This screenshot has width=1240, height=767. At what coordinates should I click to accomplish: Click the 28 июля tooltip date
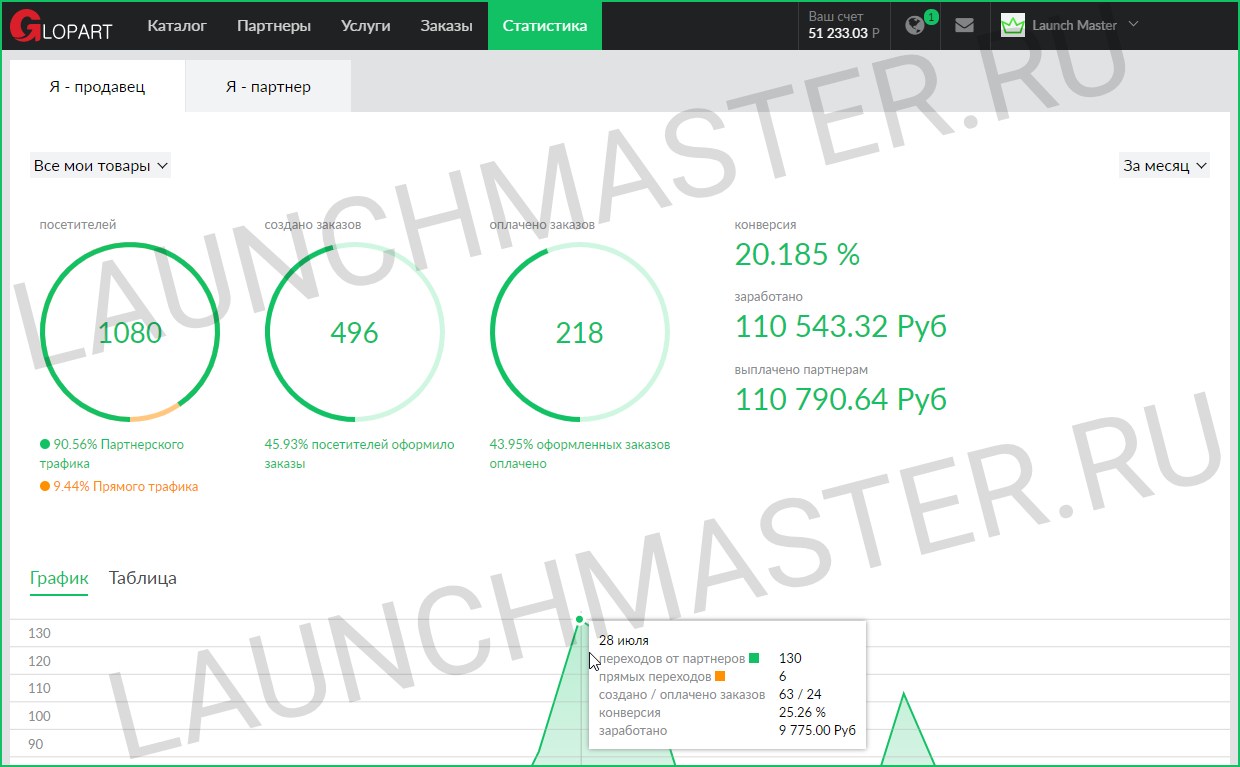(x=624, y=640)
